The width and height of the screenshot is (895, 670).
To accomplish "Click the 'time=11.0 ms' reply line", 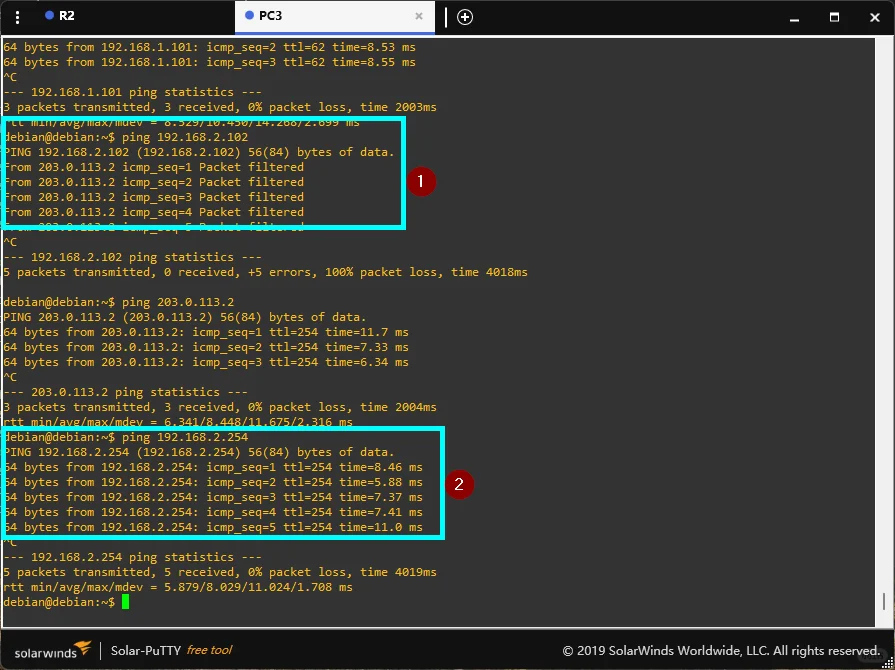I will (x=213, y=527).
